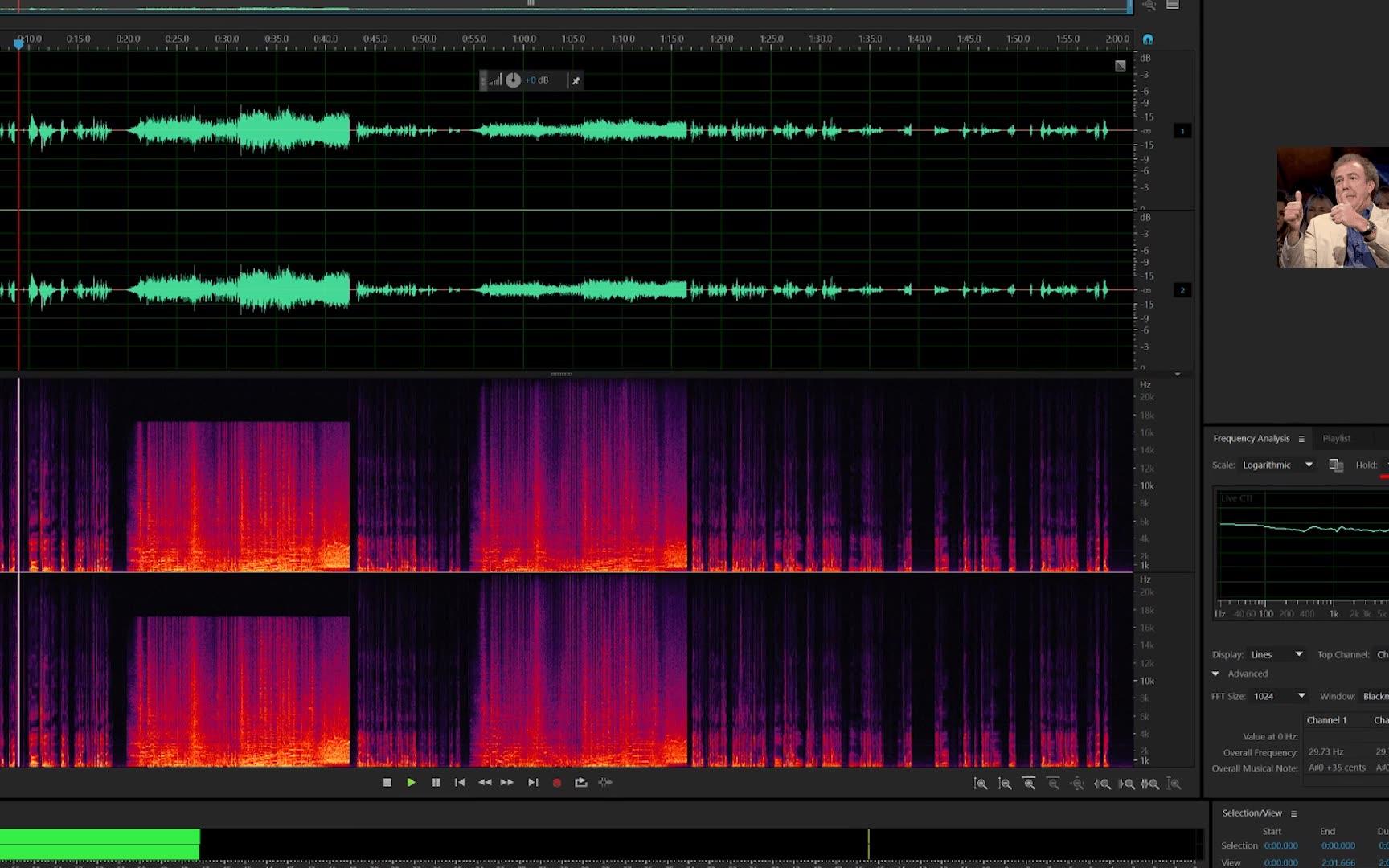This screenshot has width=1389, height=868.
Task: Click Zoom Out Time icon
Action: click(1053, 784)
